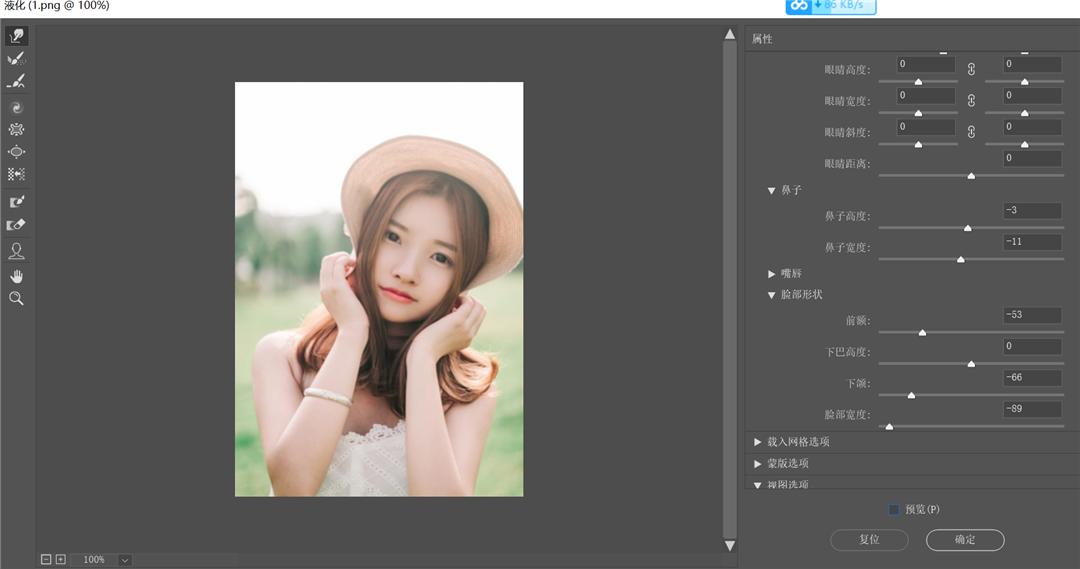
Task: Pick the Bloat tool
Action: pos(16,152)
